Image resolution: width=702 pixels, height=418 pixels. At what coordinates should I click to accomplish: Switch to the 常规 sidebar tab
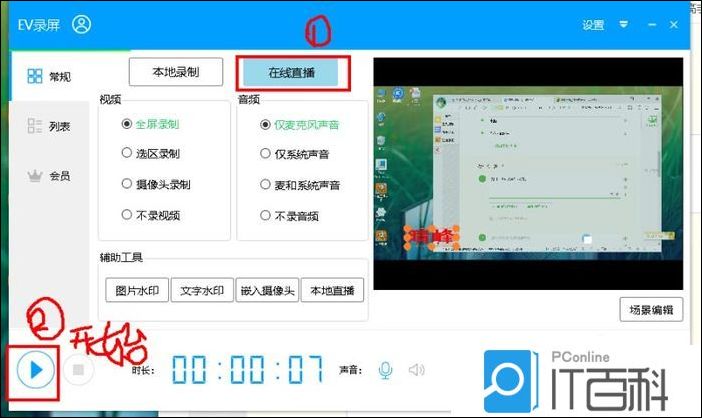click(49, 77)
